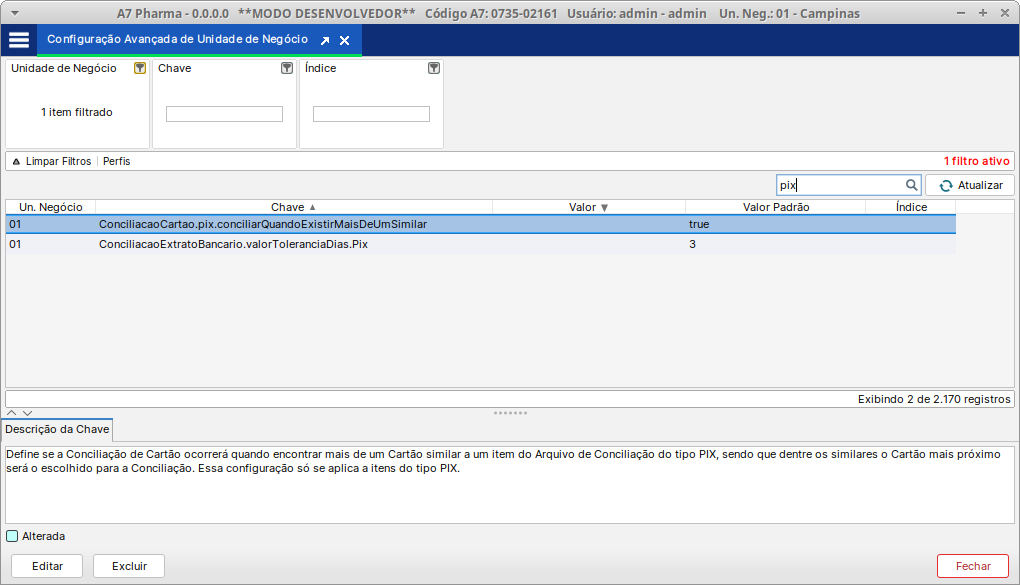Pop out the tab using the detach arrow icon
The width and height of the screenshot is (1020, 585).
(323, 41)
